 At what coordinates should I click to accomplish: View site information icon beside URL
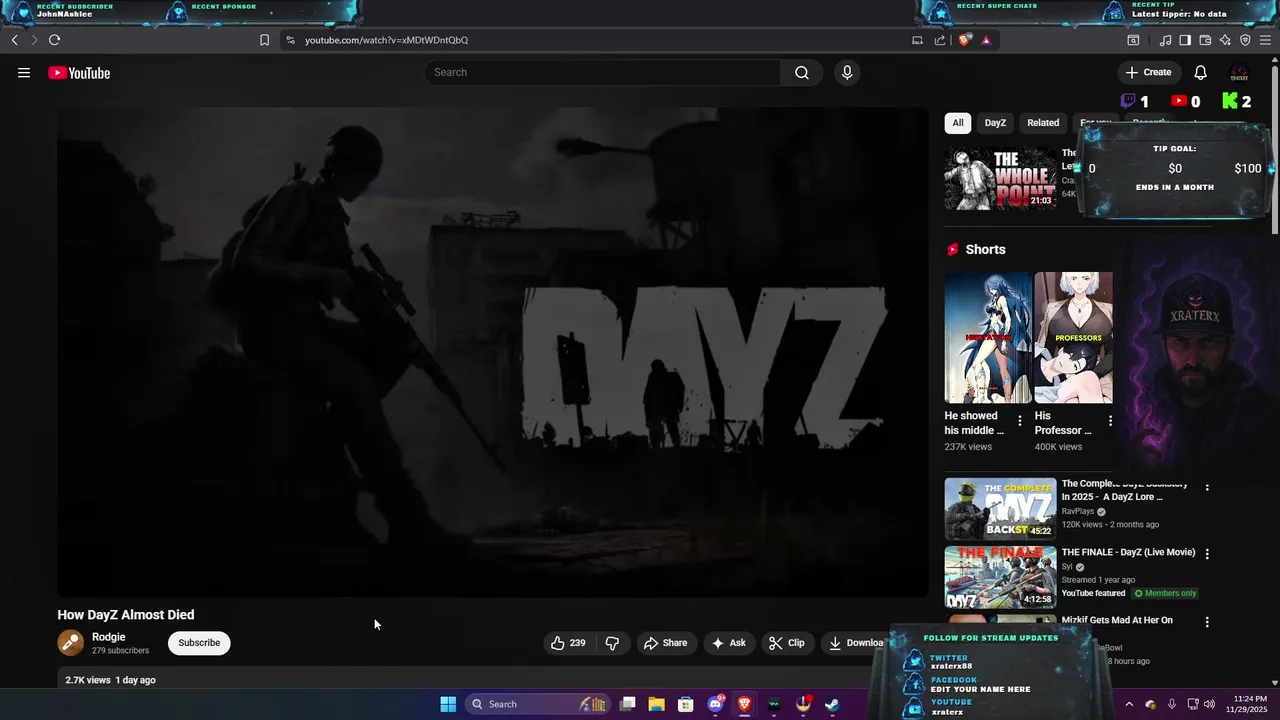(290, 40)
